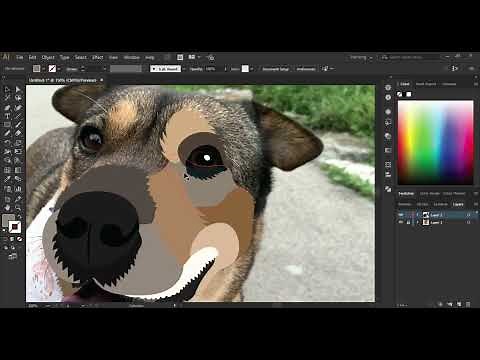The image size is (480, 360).
Task: Hide Layer 1 with its eye icon
Action: point(401,222)
